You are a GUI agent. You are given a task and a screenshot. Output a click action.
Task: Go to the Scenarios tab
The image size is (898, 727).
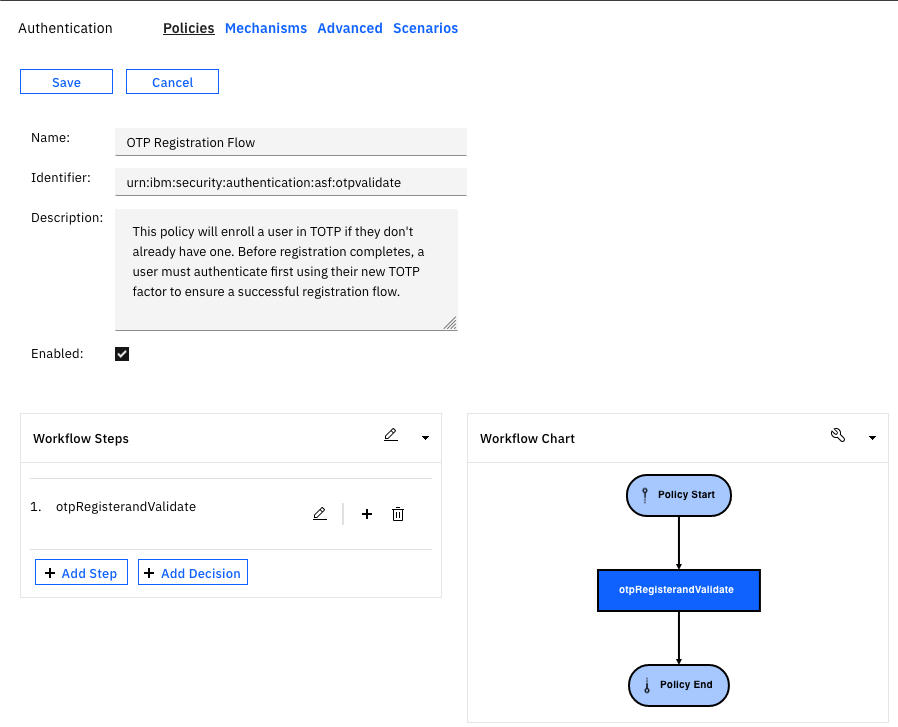click(x=425, y=28)
